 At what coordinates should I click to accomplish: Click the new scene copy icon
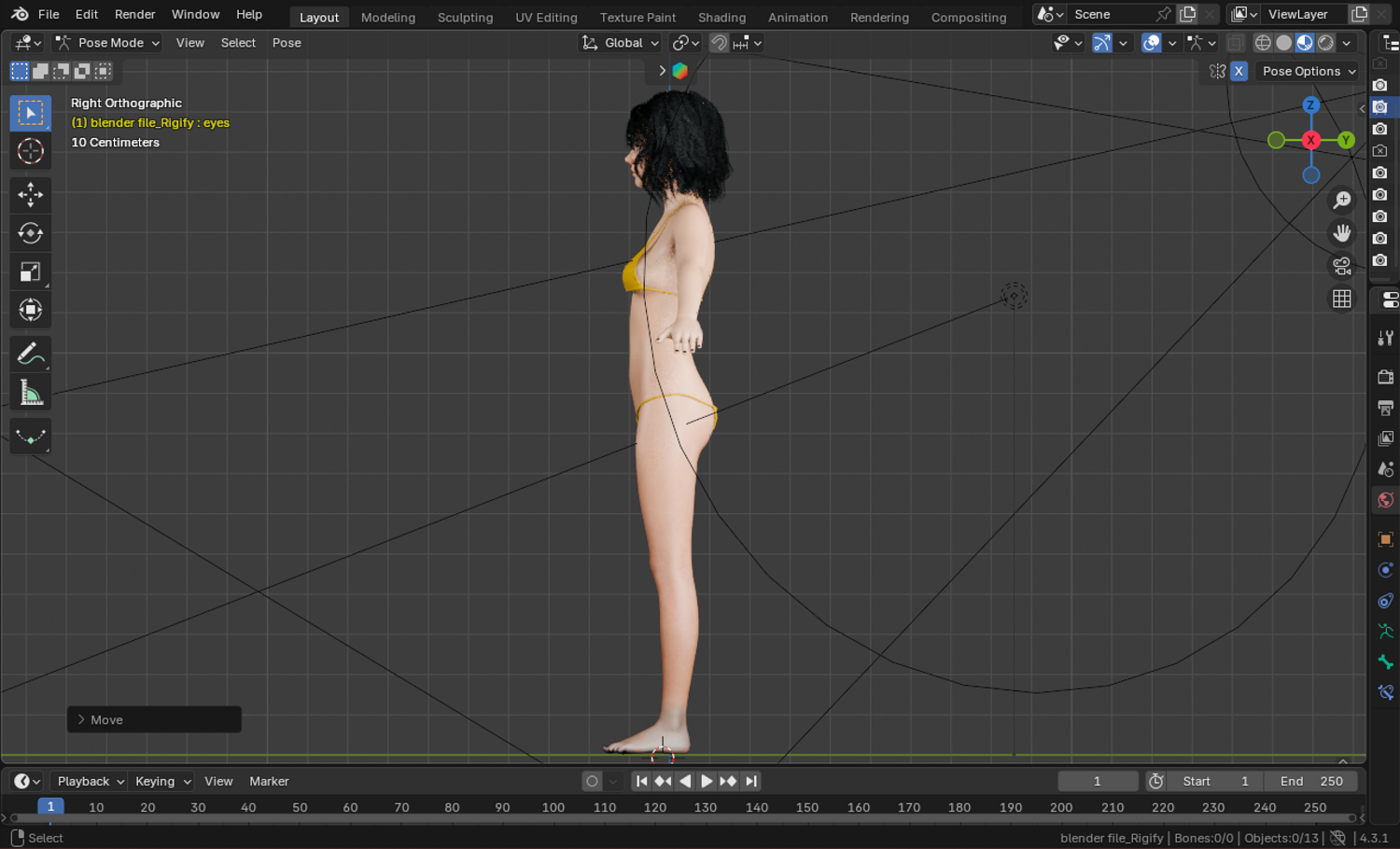1187,14
